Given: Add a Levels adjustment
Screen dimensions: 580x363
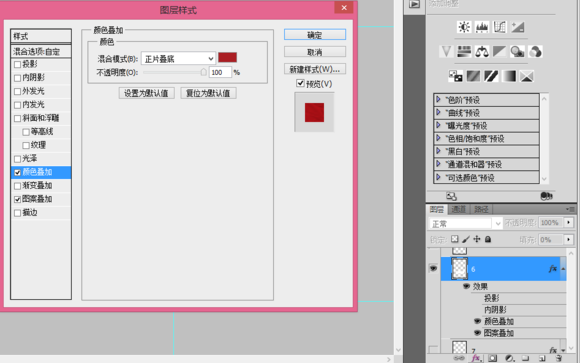Looking at the screenshot, I should (482, 27).
